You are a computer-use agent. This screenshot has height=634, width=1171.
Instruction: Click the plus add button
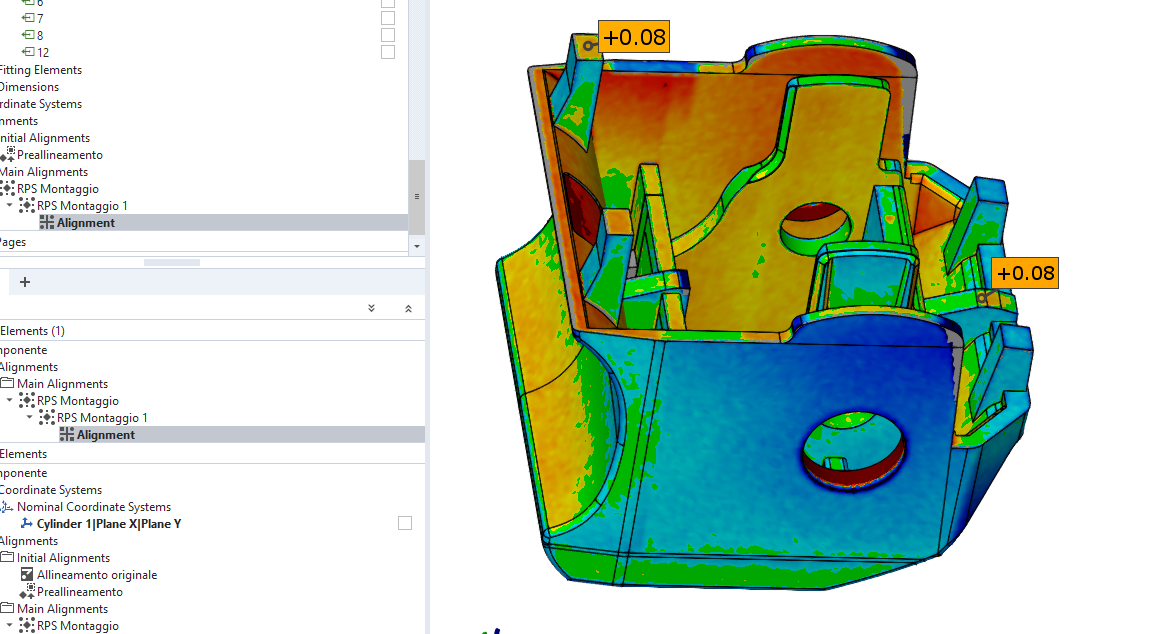click(x=25, y=282)
